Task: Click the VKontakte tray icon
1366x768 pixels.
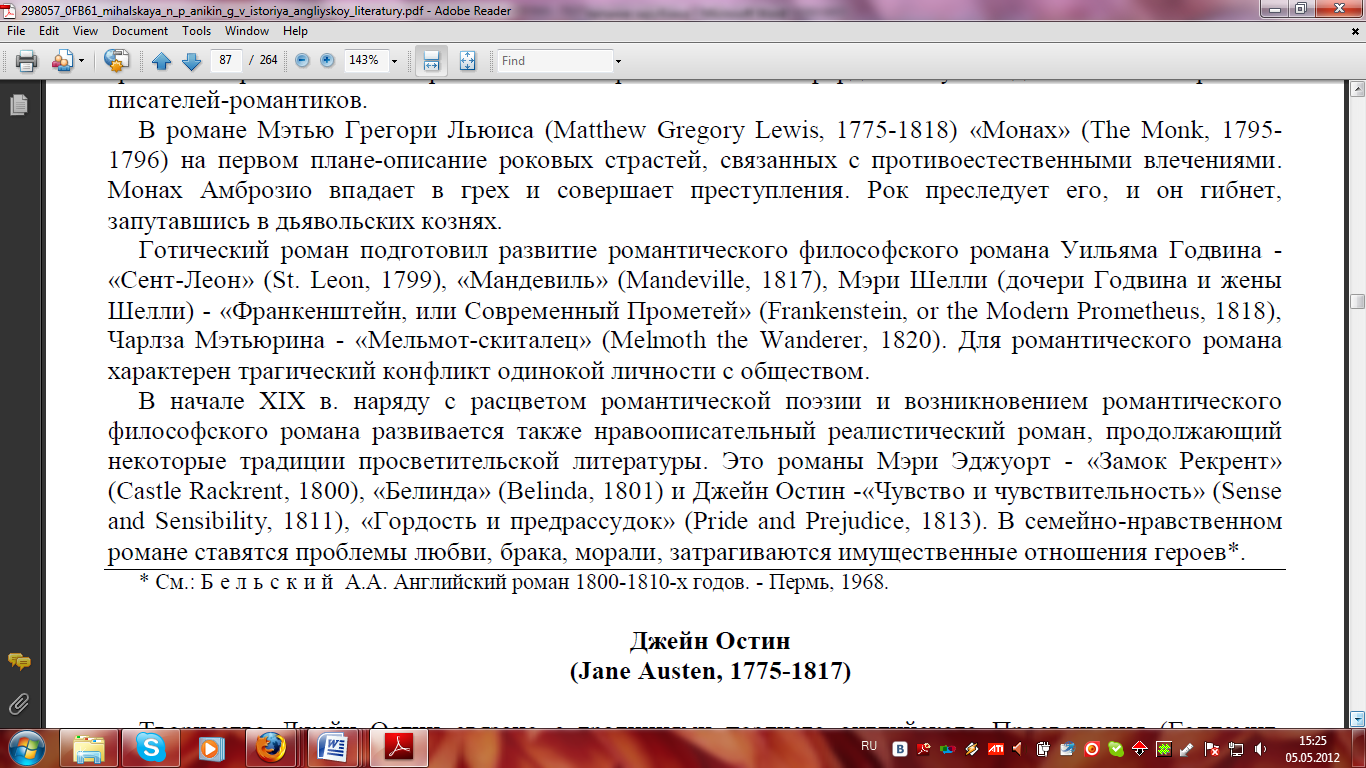Action: (900, 748)
